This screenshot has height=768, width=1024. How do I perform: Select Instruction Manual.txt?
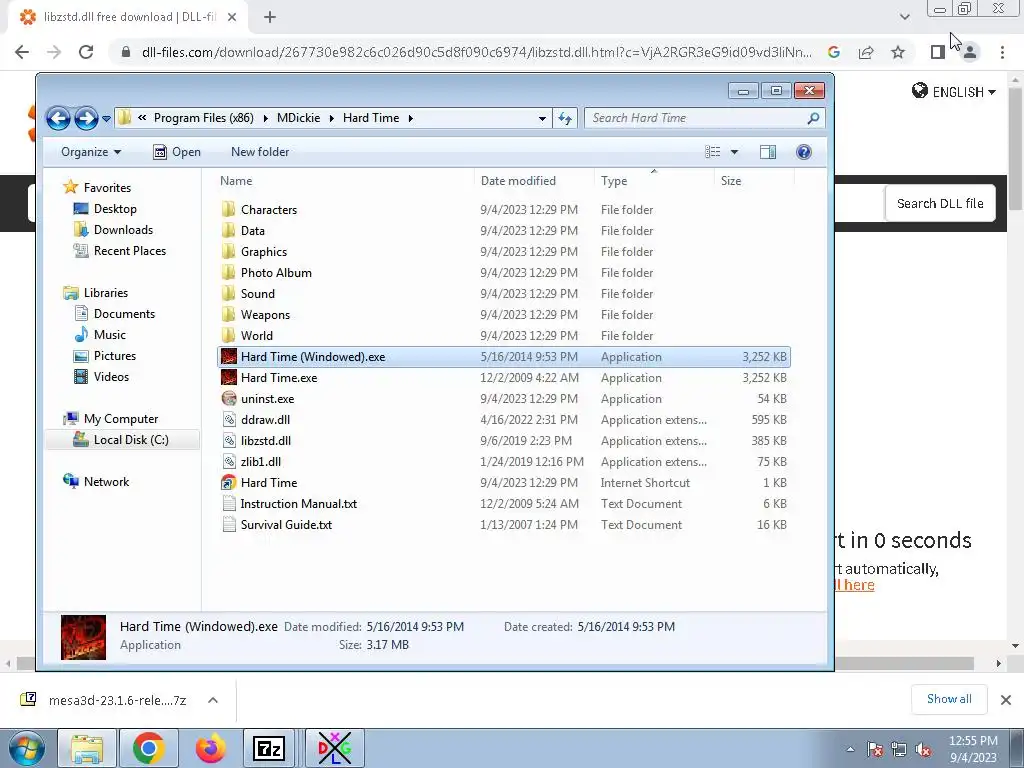click(x=503, y=504)
